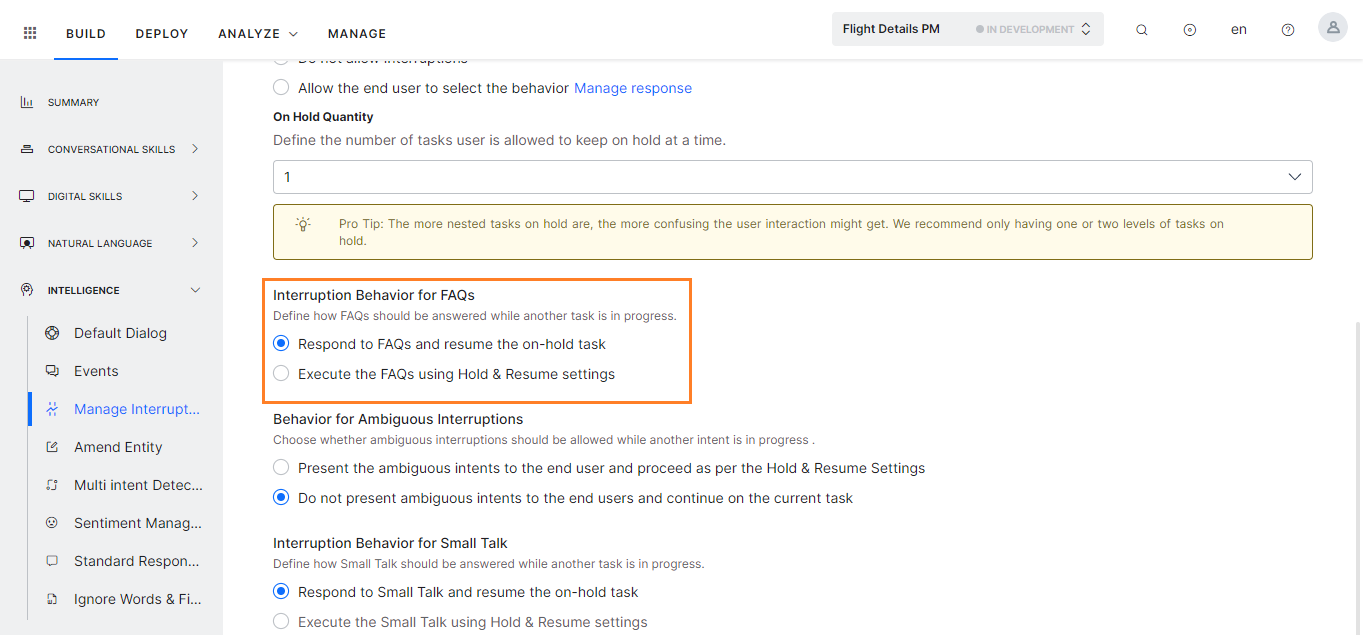This screenshot has height=635, width=1363.
Task: Click the 'Interruption Behavior for FAQs' heading
Action: (x=374, y=295)
